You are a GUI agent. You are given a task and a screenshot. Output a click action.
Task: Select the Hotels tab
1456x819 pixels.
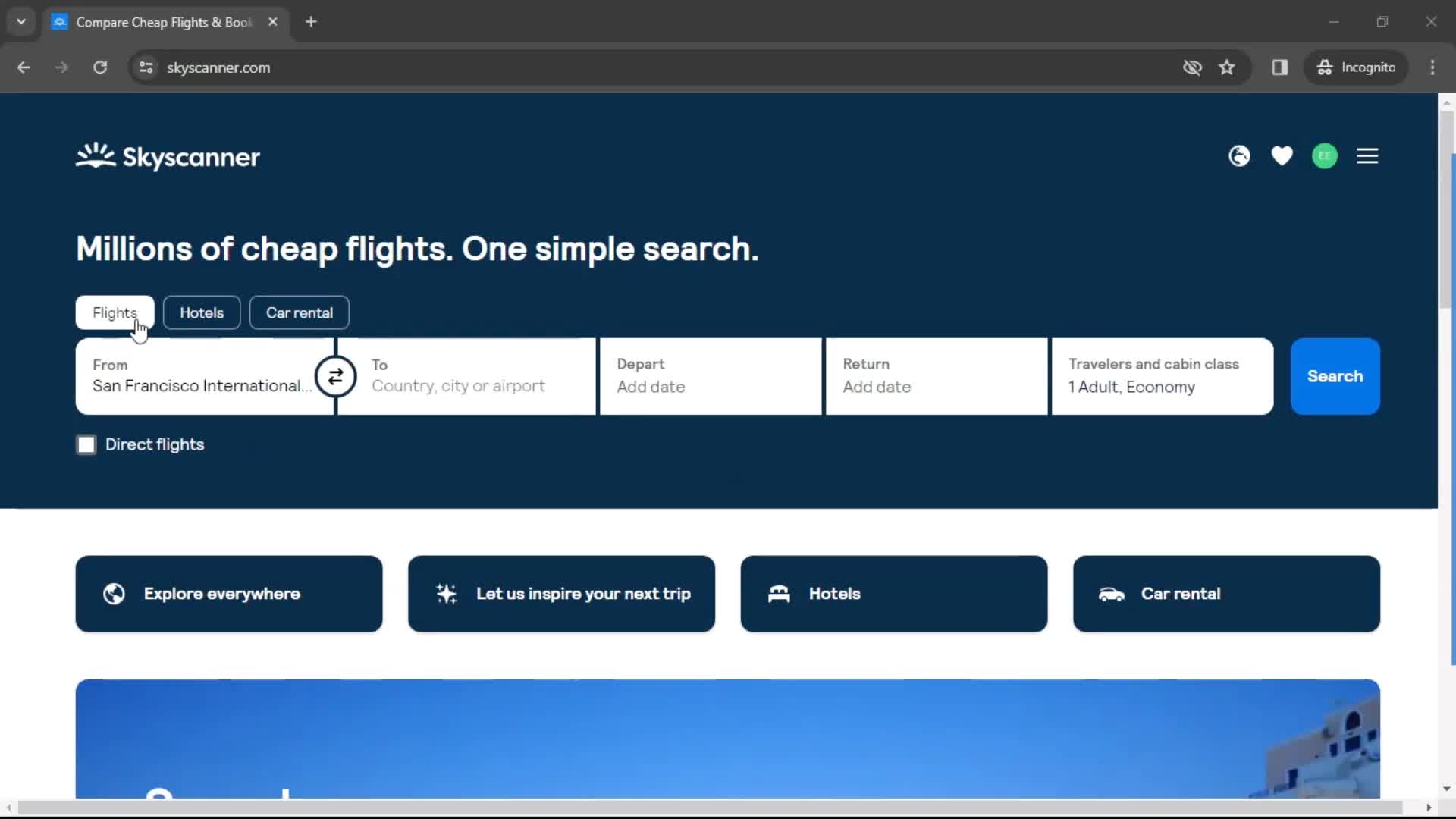(x=201, y=312)
